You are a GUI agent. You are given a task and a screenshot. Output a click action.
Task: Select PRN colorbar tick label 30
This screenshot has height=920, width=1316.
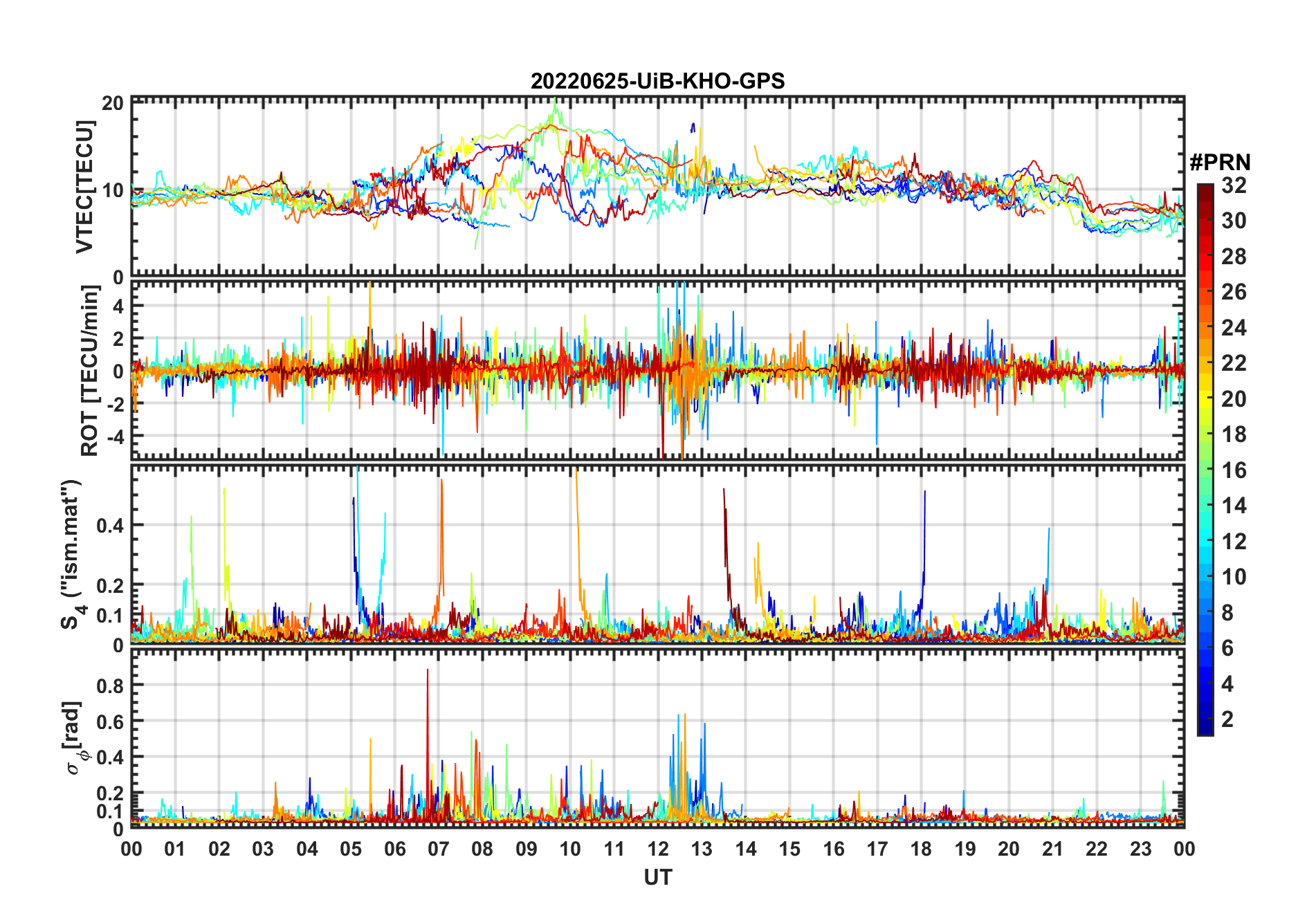[x=1234, y=221]
